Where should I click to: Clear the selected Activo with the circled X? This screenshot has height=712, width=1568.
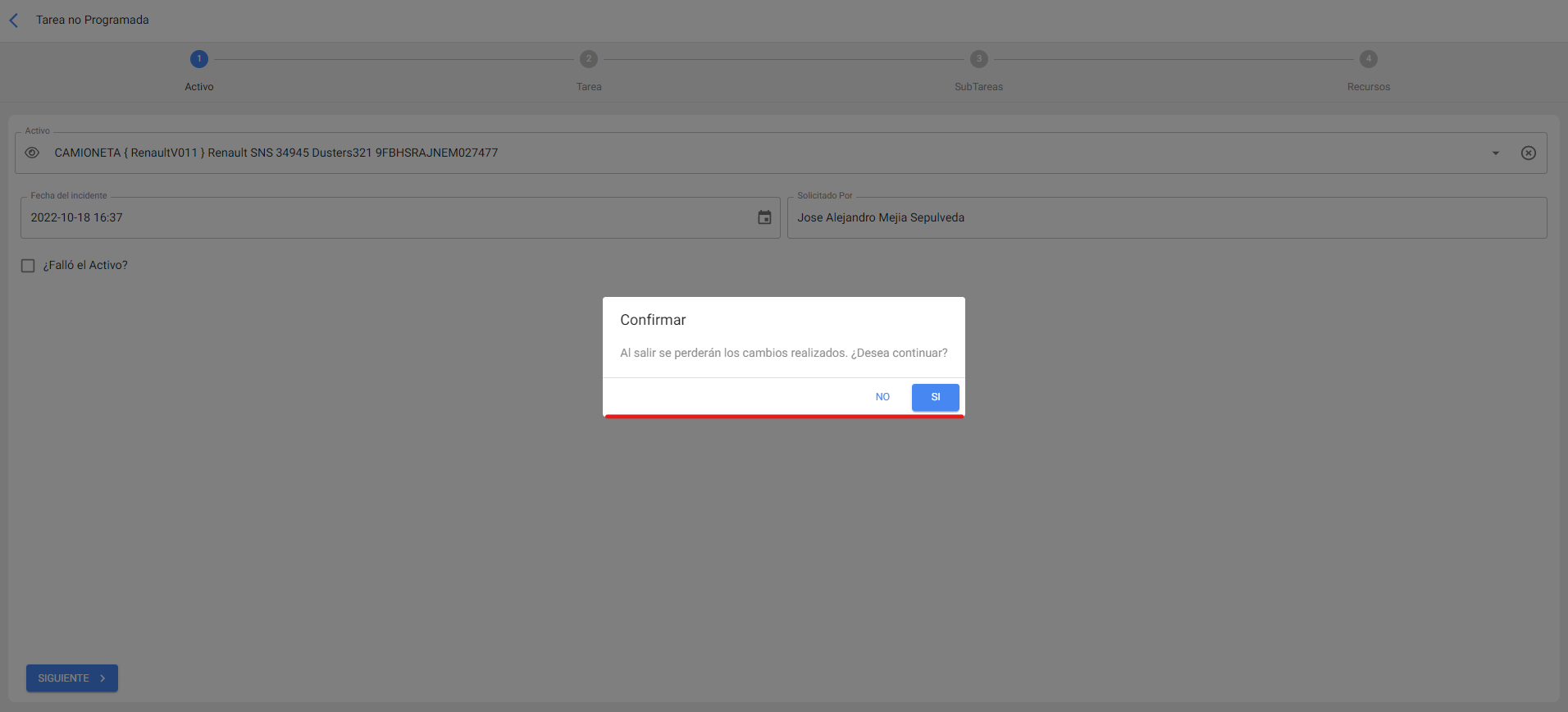coord(1528,153)
